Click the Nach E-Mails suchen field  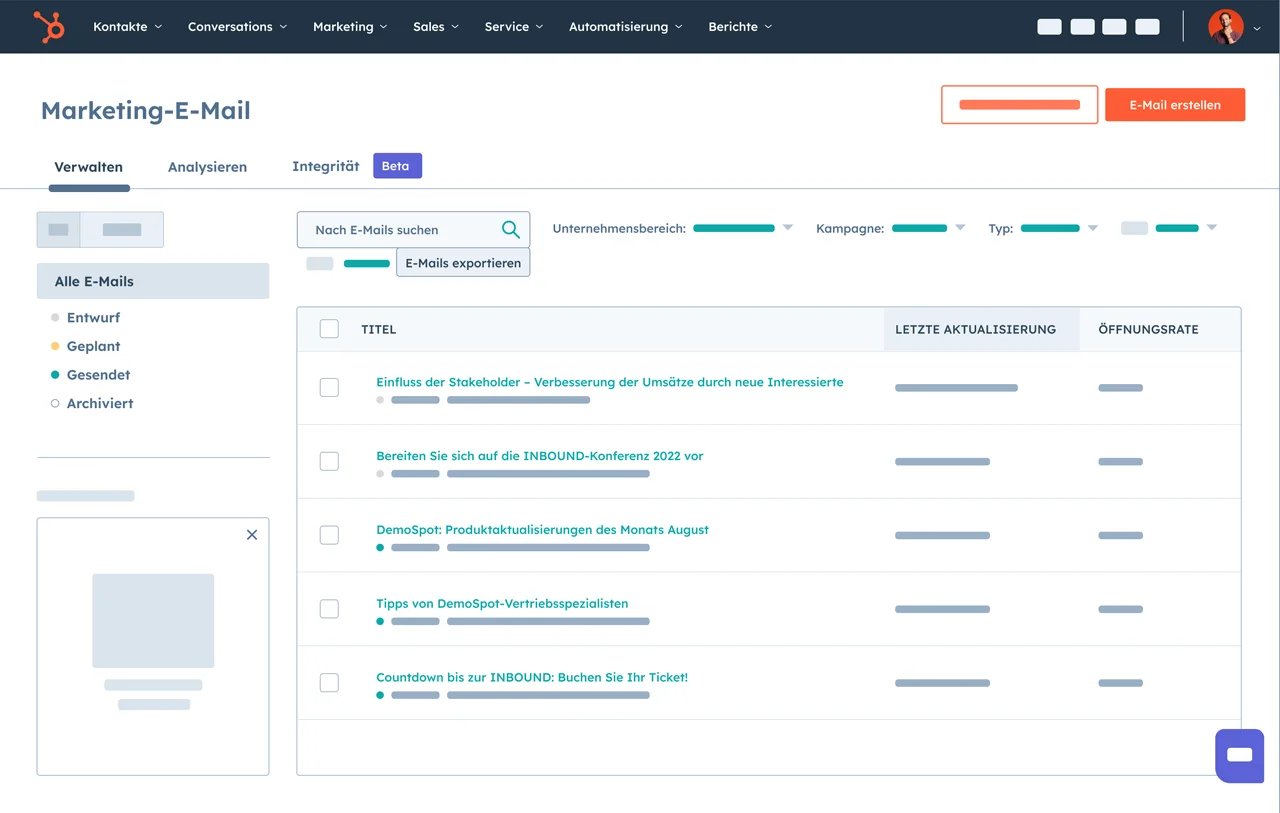[x=400, y=230]
